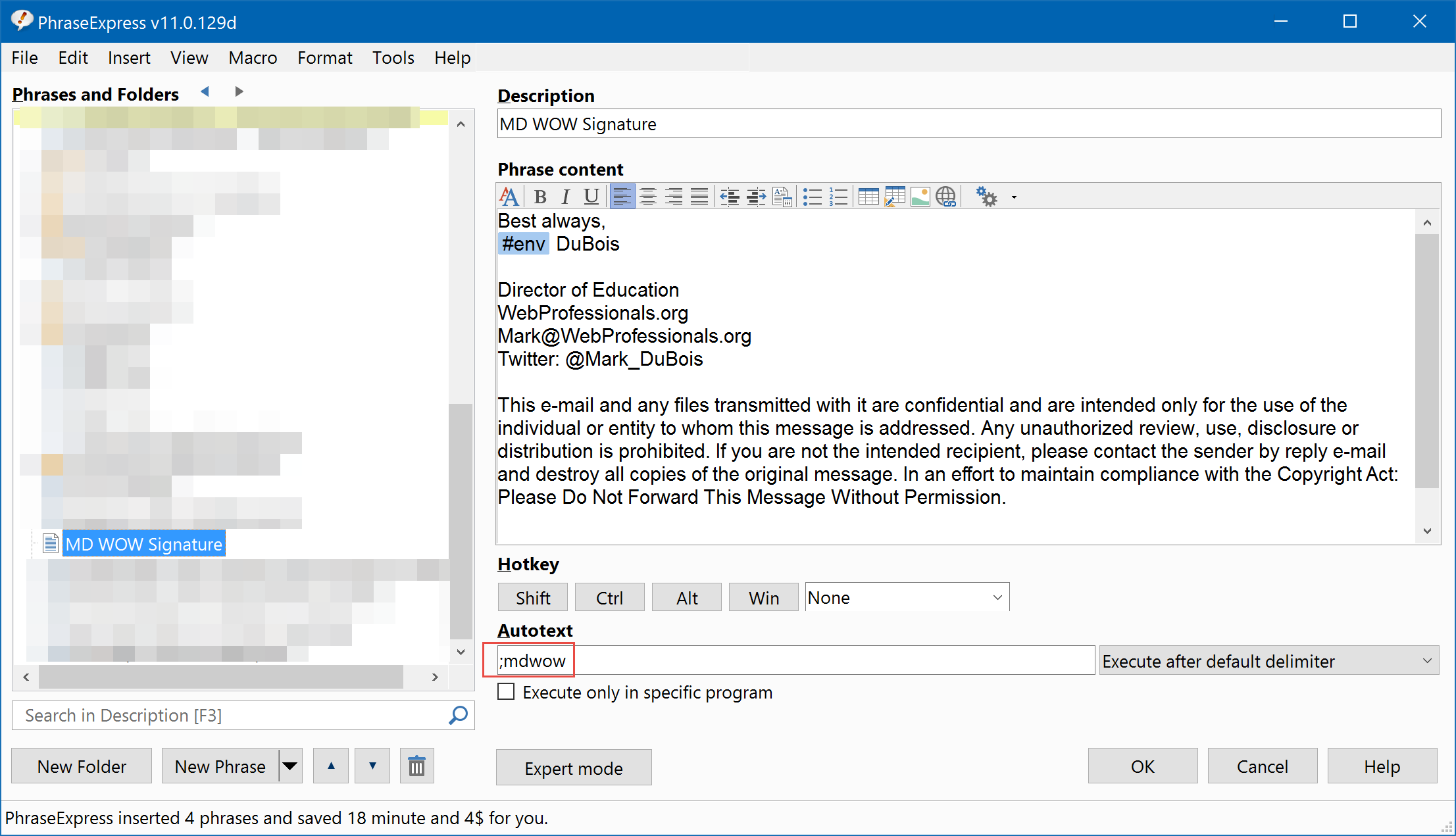The image size is (1456, 836).
Task: Click the New Phrase button
Action: click(220, 766)
